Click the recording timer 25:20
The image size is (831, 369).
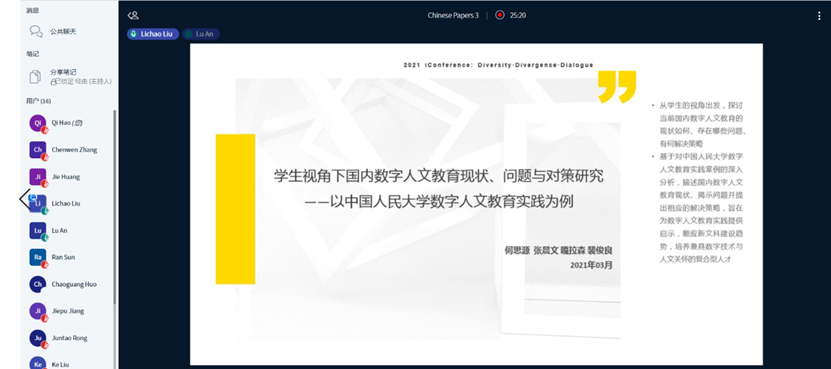[518, 15]
